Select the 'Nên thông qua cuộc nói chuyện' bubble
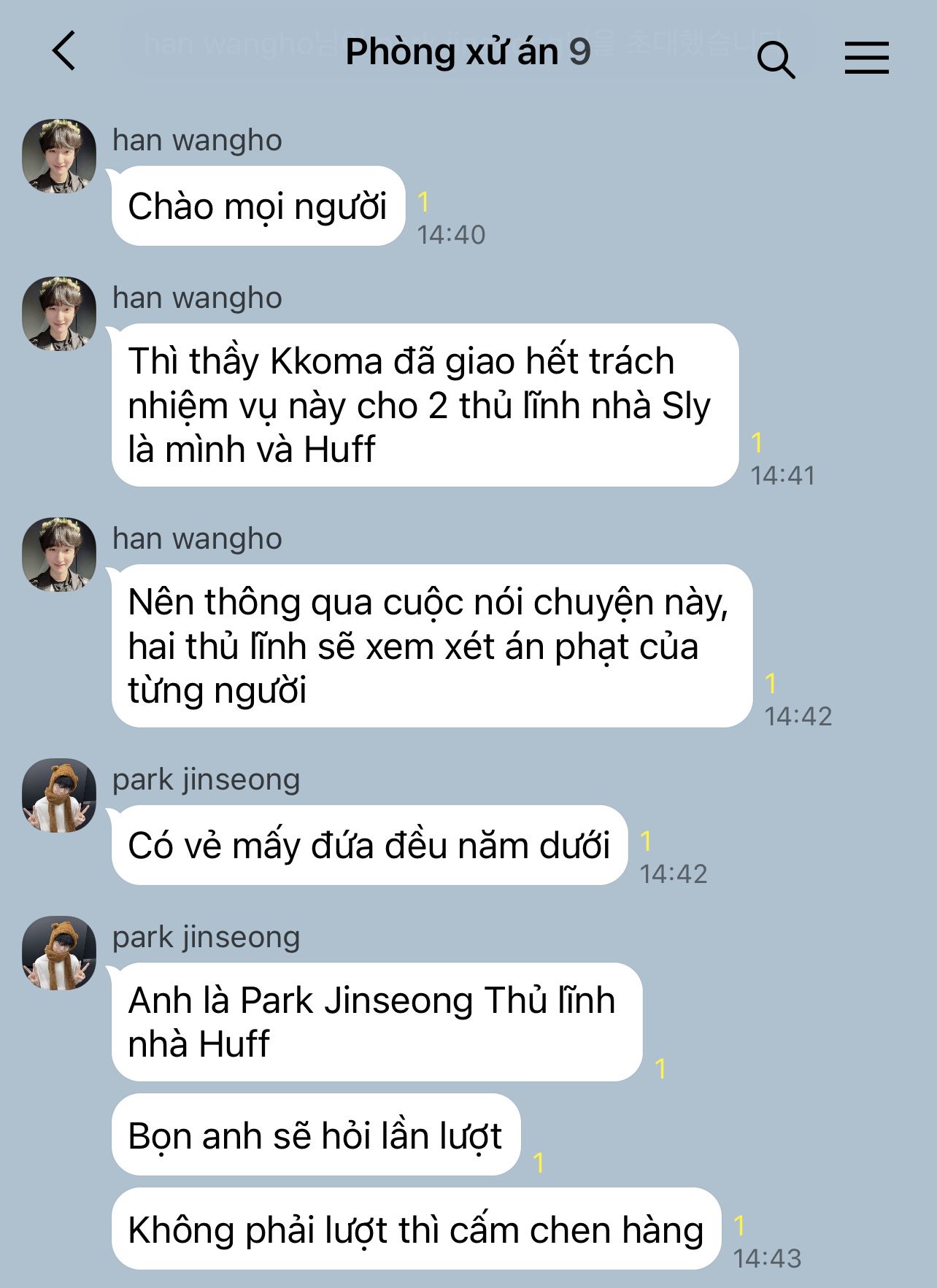Image resolution: width=937 pixels, height=1288 pixels. click(432, 646)
